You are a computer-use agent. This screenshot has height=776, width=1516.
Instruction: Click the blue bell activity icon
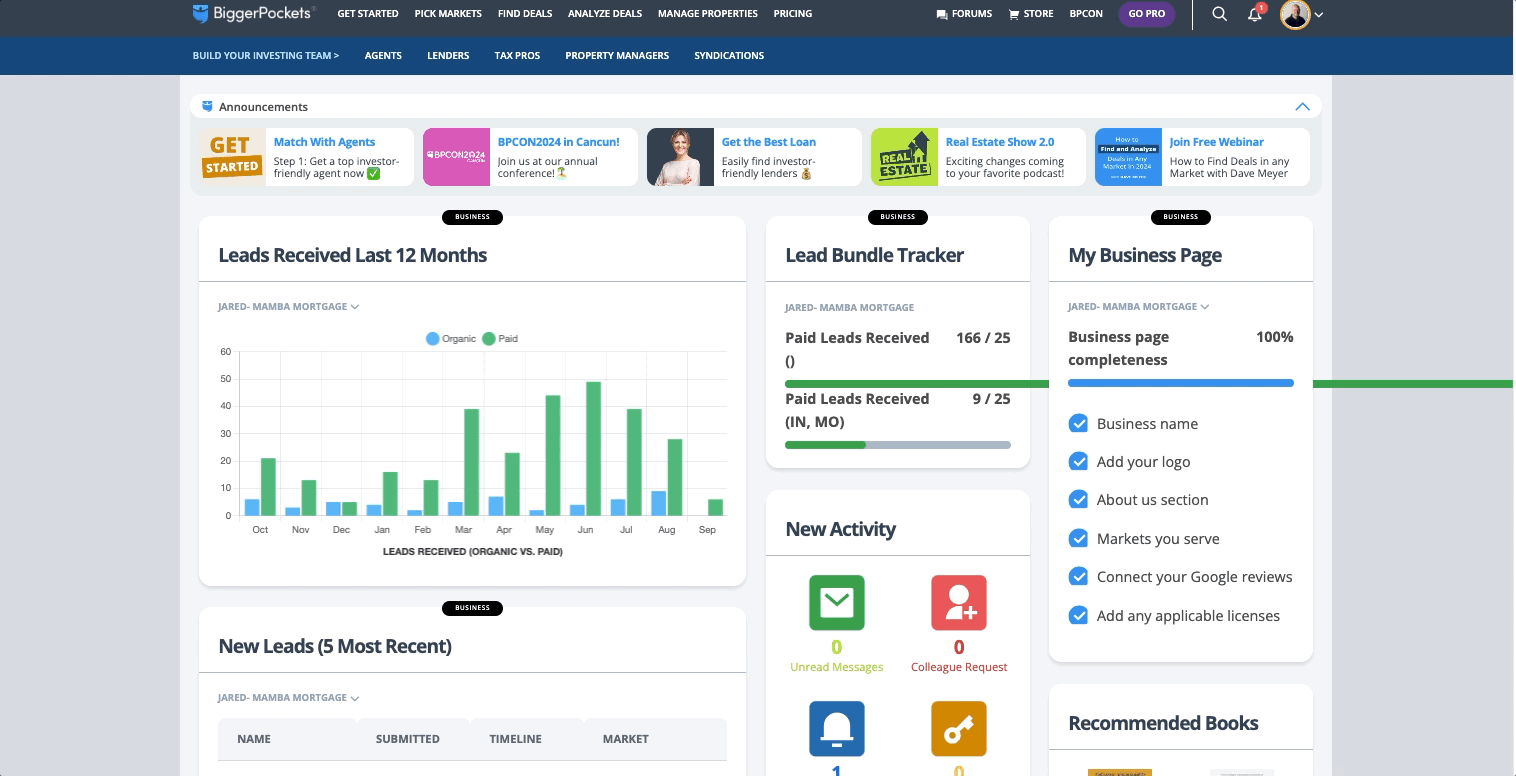click(x=836, y=728)
